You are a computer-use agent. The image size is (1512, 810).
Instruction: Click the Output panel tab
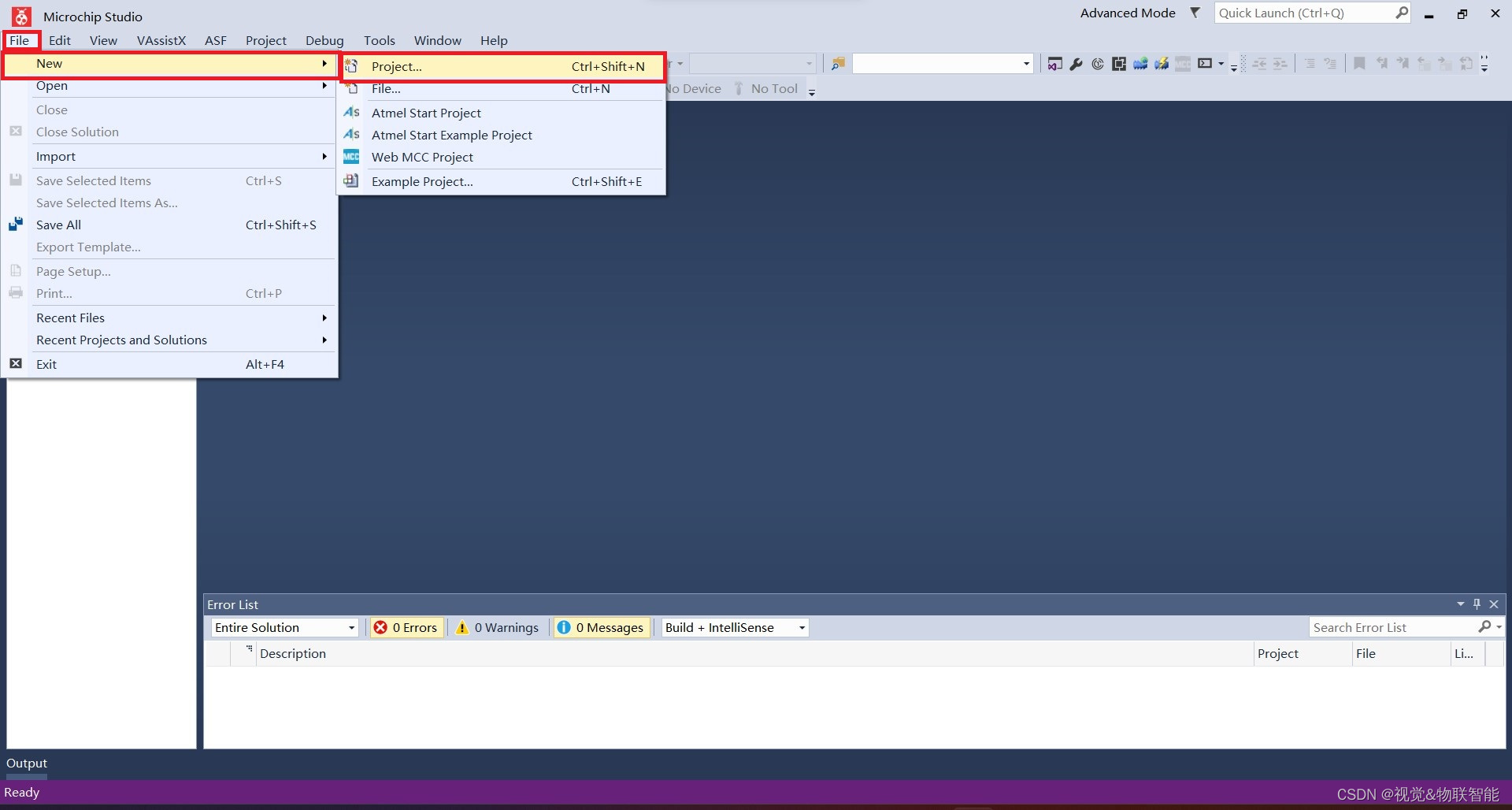[x=27, y=763]
